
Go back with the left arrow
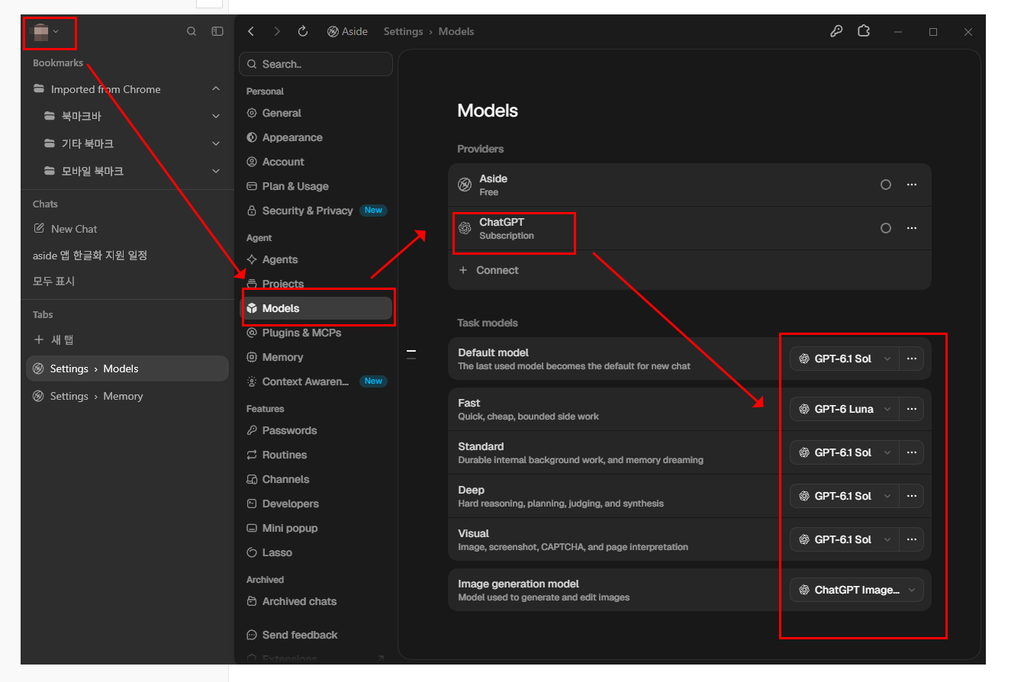[x=251, y=31]
